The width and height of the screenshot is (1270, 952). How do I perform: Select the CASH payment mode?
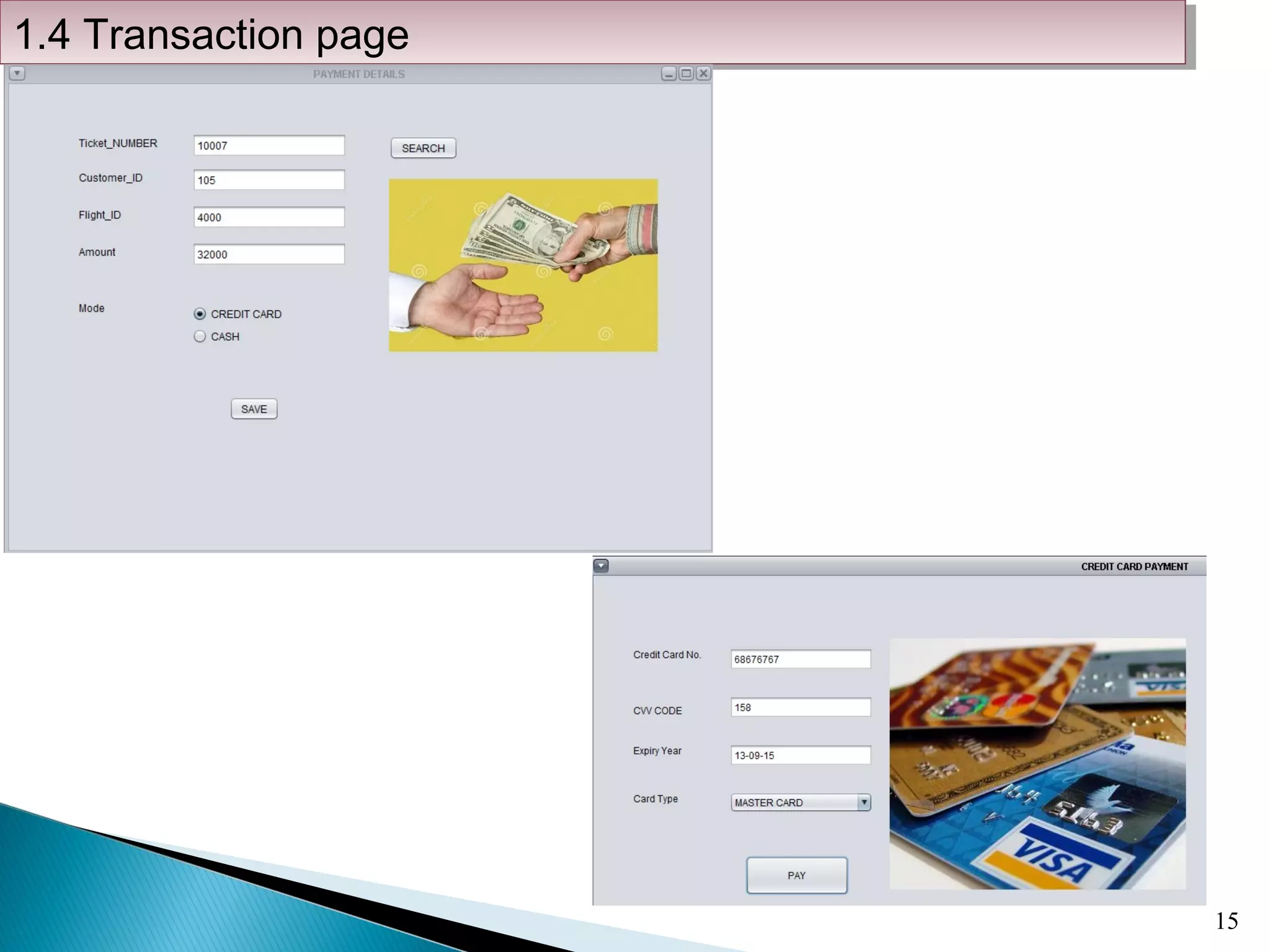coord(200,337)
